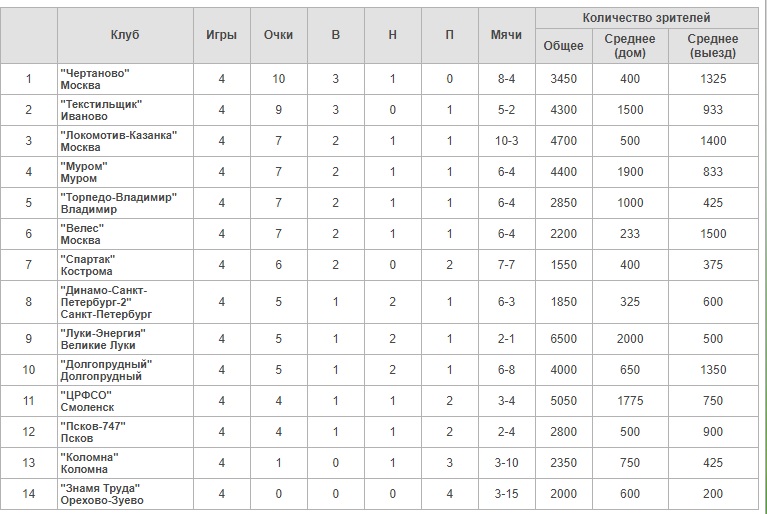767x514 pixels.
Task: Click the Количество зрителей header
Action: pyautogui.click(x=646, y=18)
